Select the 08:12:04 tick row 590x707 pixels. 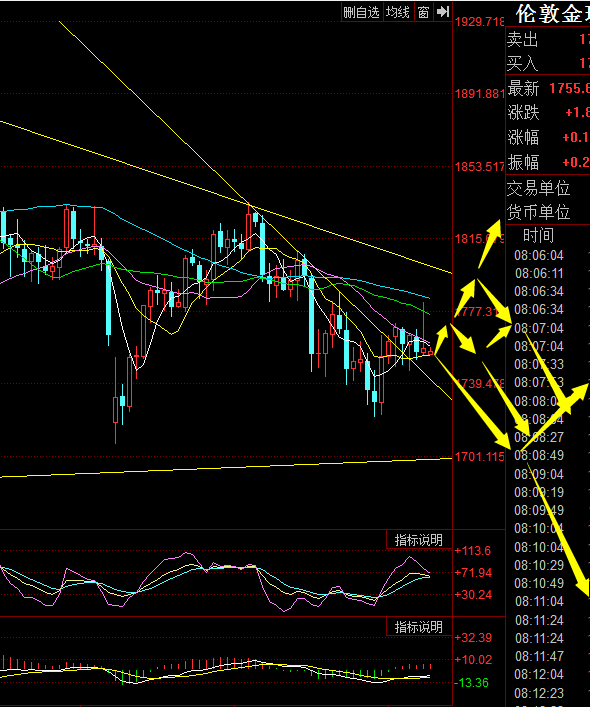point(539,675)
